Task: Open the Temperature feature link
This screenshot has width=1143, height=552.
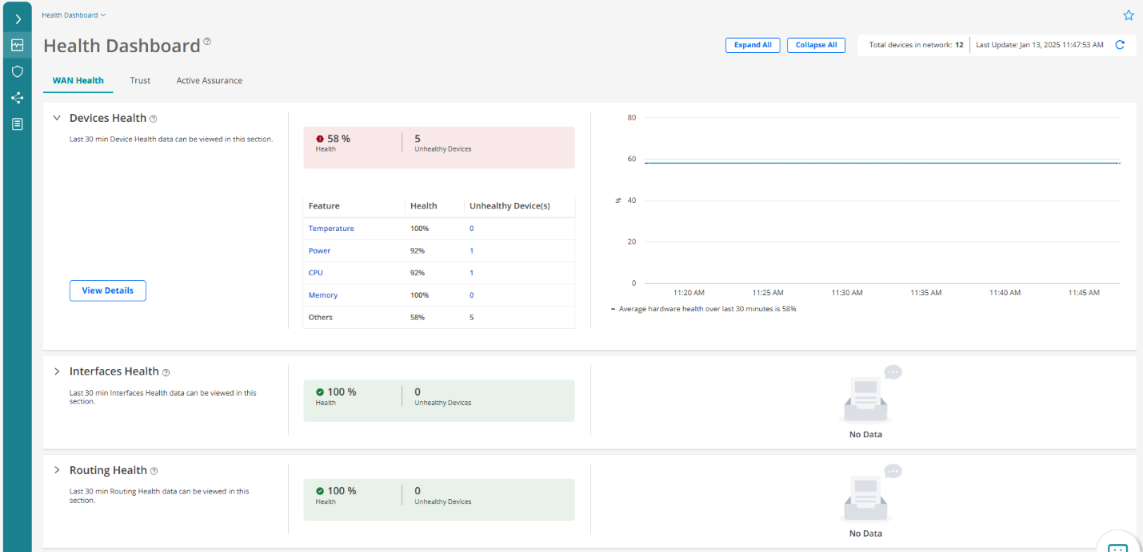Action: click(331, 229)
